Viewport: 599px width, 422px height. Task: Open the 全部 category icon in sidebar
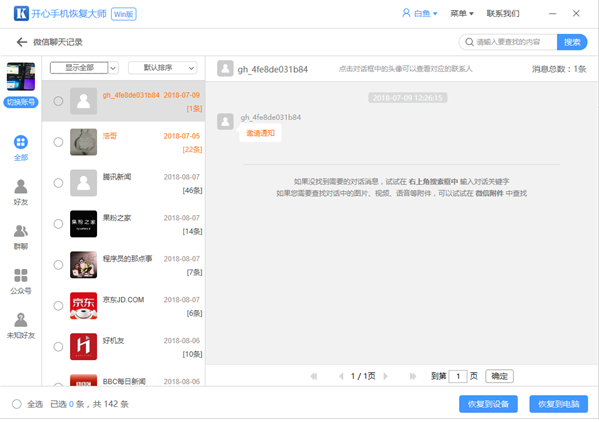(21, 142)
